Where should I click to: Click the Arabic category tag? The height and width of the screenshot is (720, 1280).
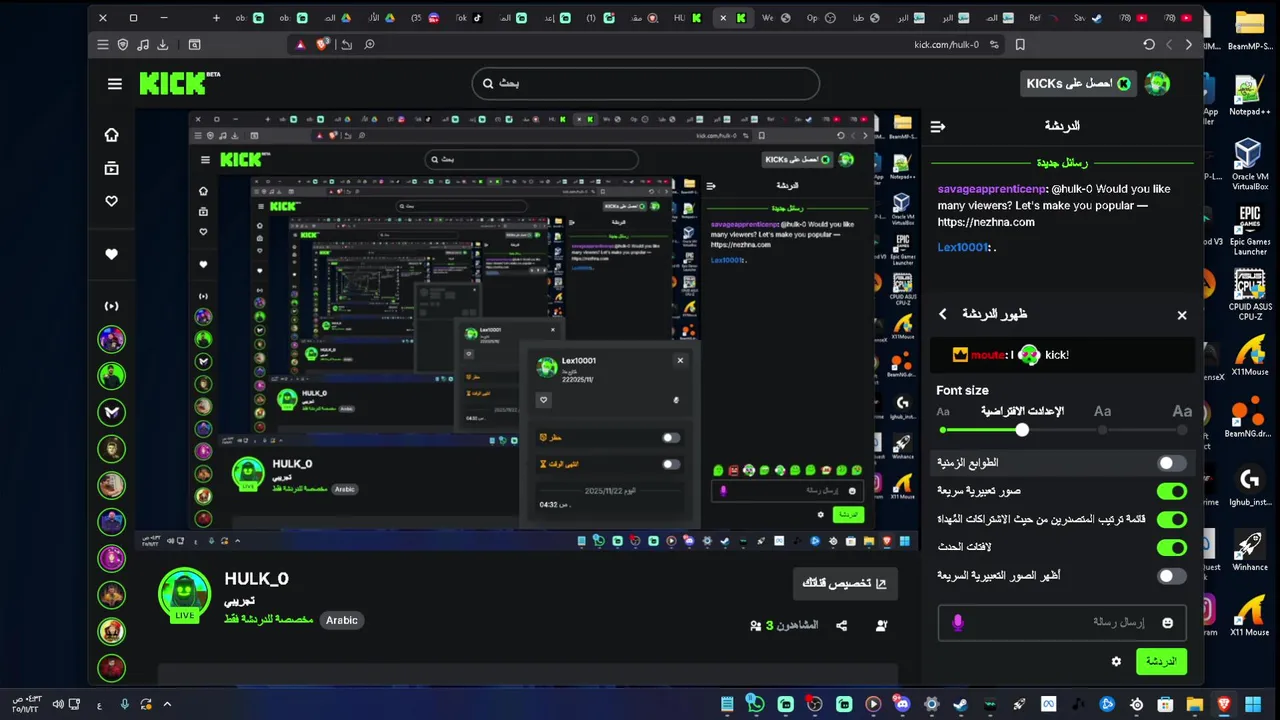pos(341,620)
